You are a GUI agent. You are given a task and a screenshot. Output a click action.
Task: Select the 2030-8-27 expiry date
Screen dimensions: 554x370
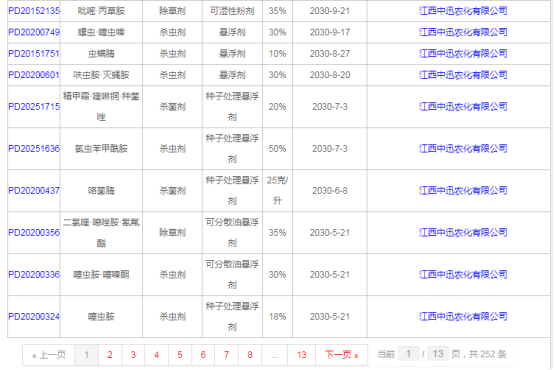330,54
